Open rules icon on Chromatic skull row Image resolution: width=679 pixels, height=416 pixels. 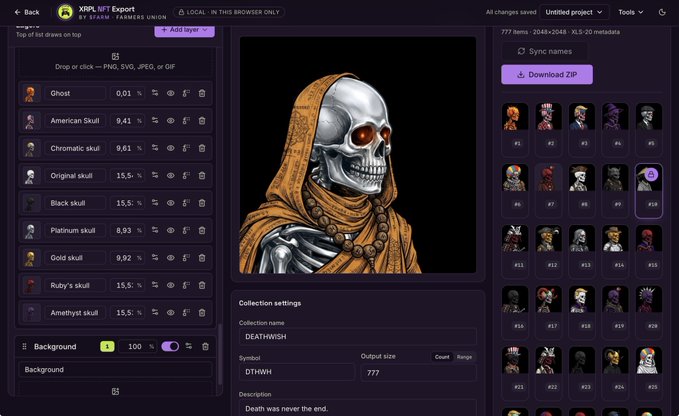click(x=186, y=148)
